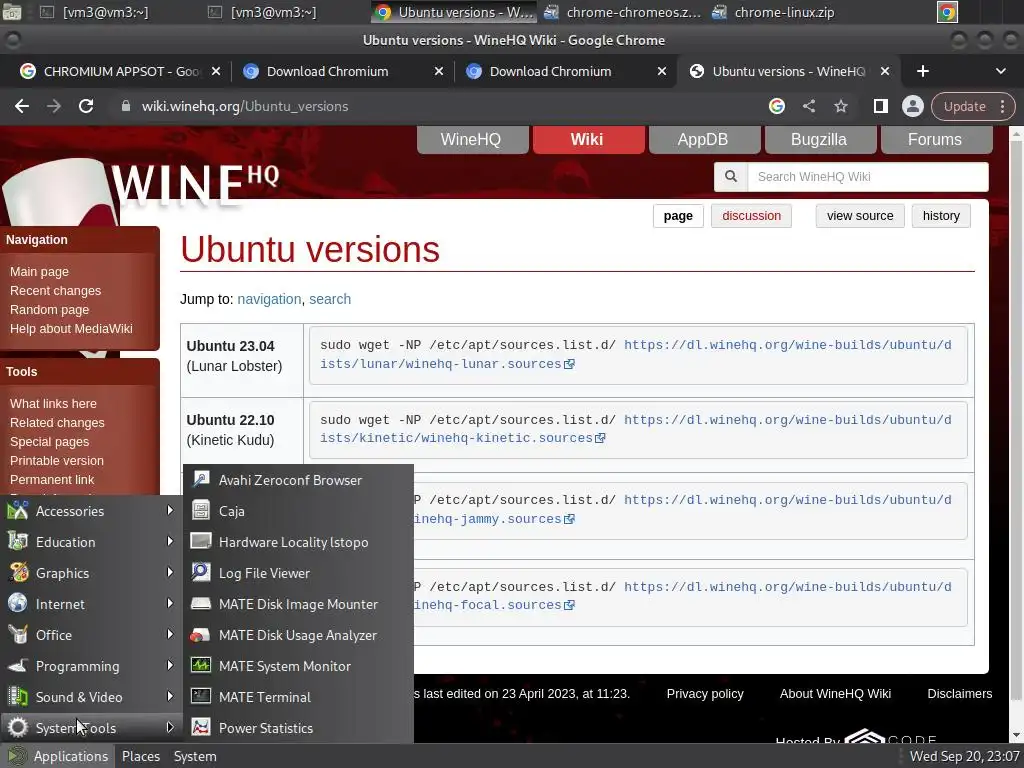Image resolution: width=1024 pixels, height=768 pixels.
Task: Click the System Tools gear icon
Action: pos(18,728)
